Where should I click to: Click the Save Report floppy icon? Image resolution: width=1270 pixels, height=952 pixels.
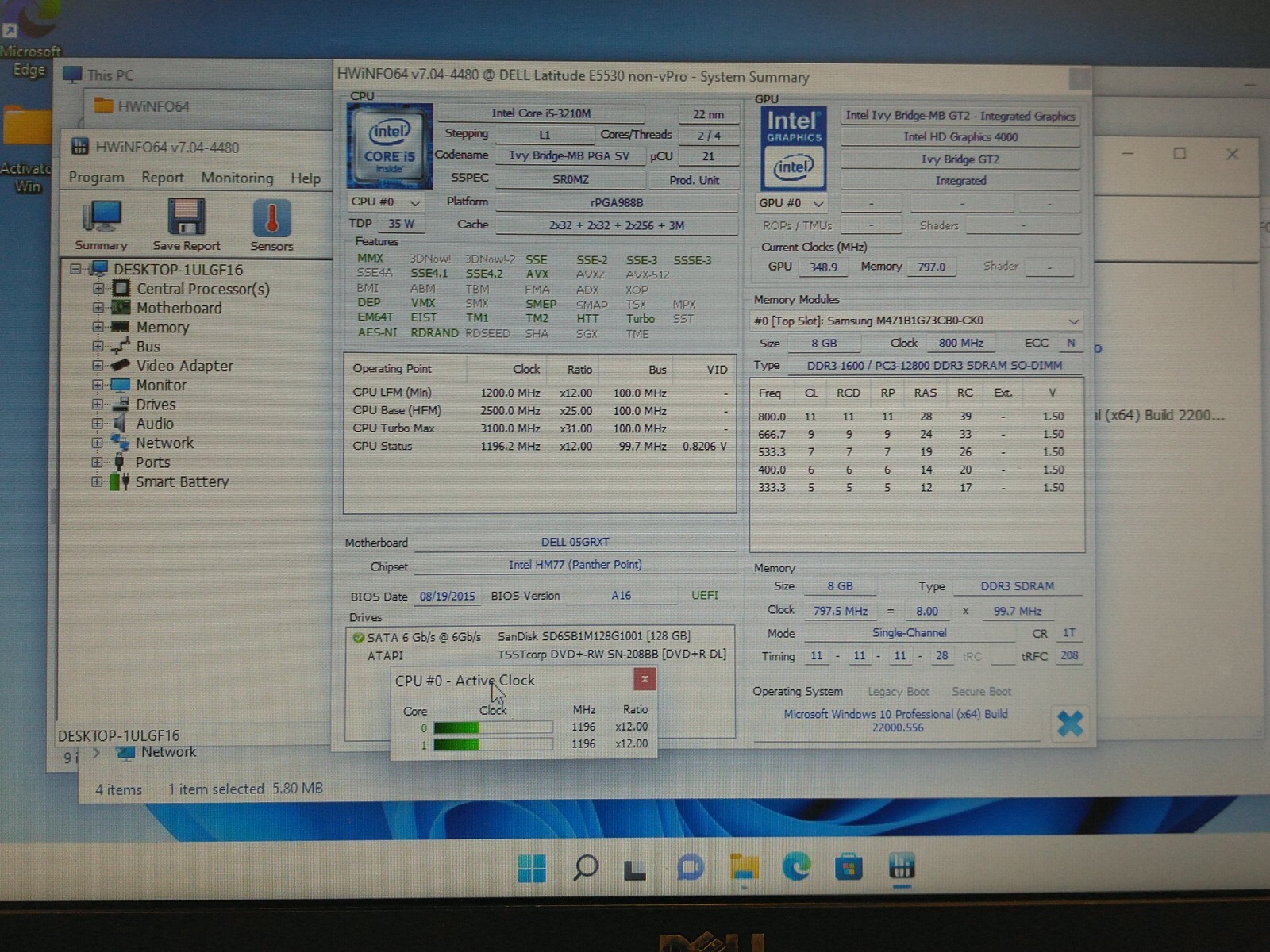coord(187,218)
